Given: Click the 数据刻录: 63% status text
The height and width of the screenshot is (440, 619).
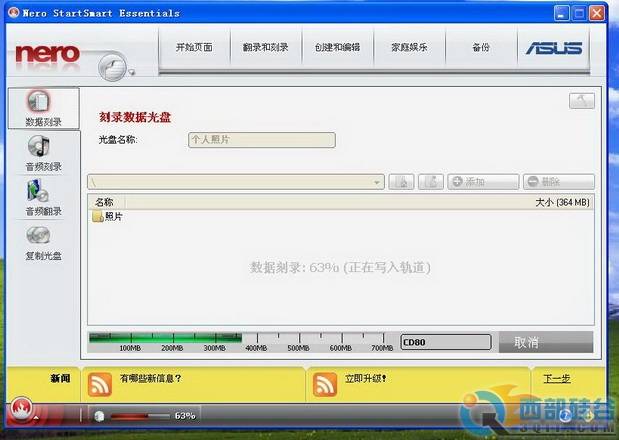Looking at the screenshot, I should pyautogui.click(x=340, y=267).
